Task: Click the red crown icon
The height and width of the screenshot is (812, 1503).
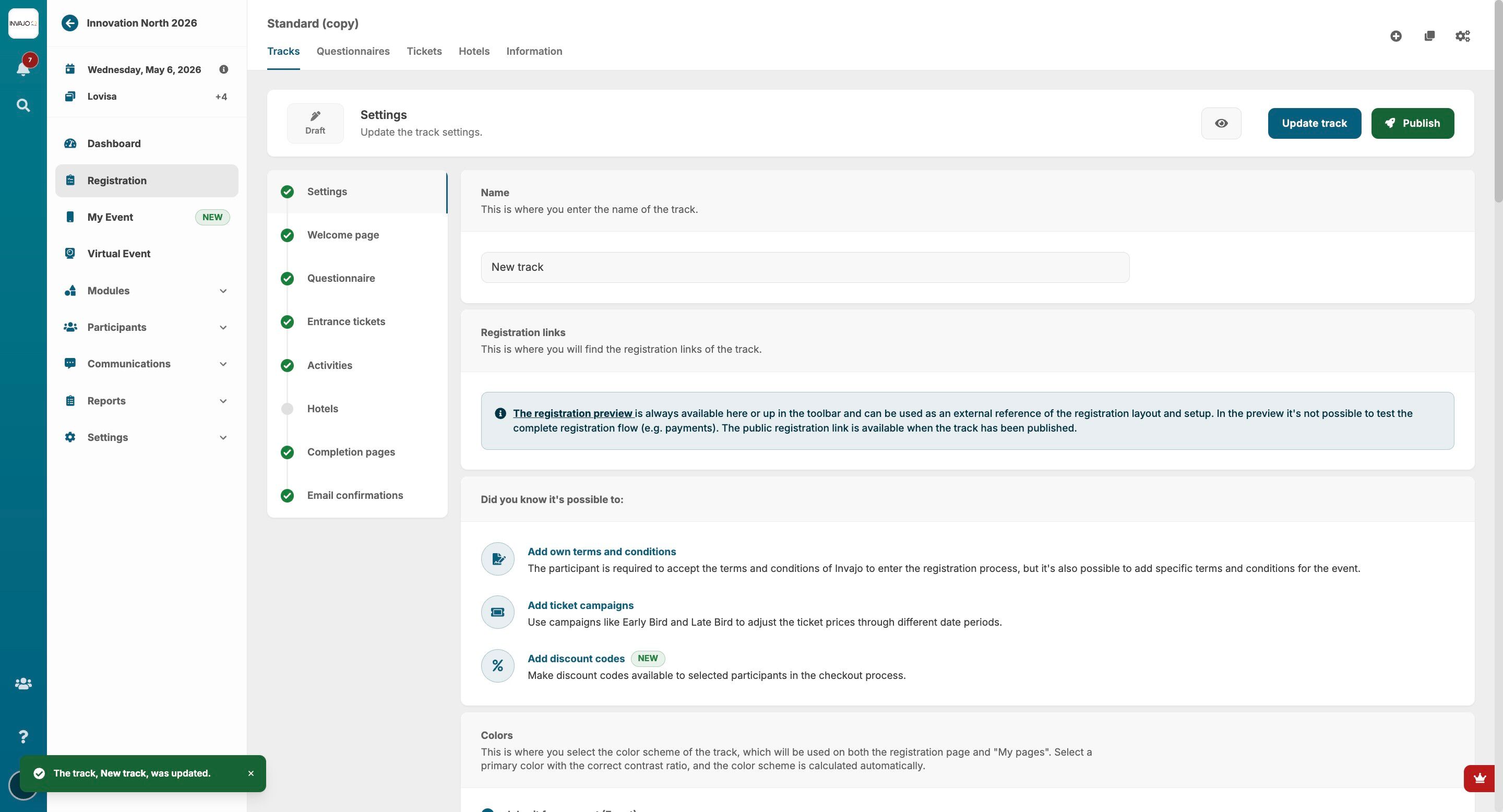Action: click(x=1479, y=778)
